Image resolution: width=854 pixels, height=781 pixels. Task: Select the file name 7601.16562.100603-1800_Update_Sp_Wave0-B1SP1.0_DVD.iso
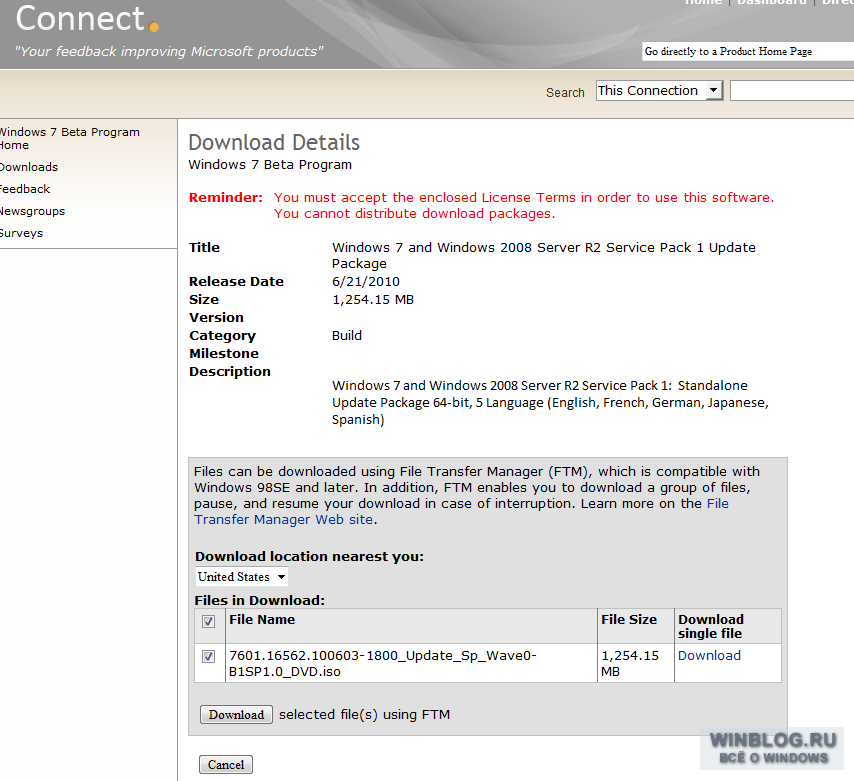coord(383,663)
